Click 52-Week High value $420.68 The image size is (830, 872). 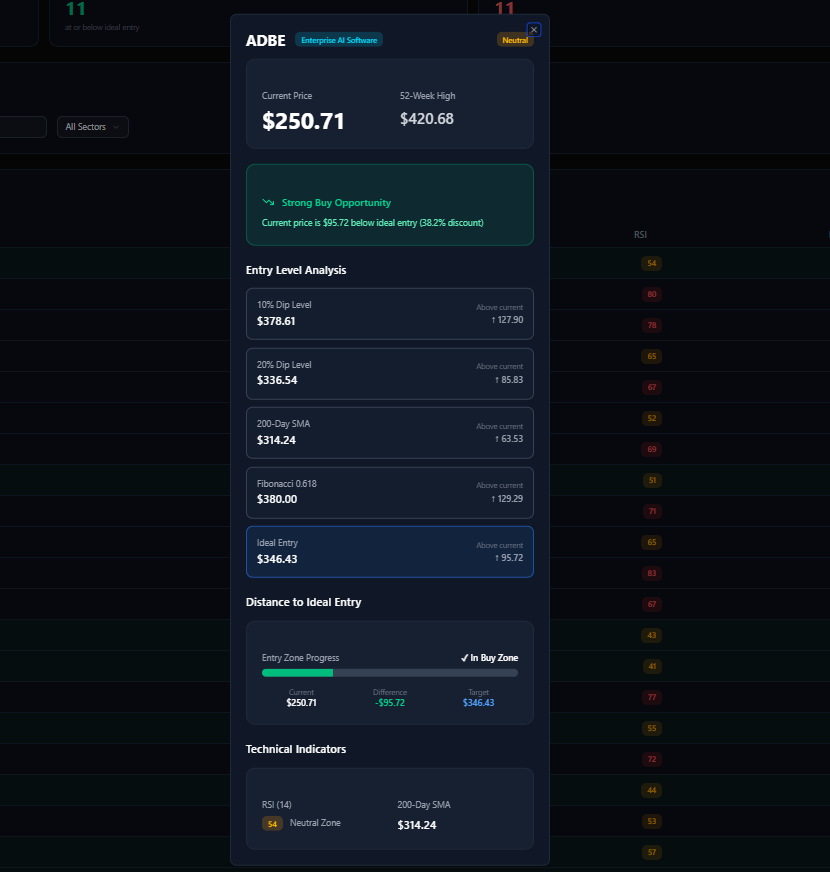coord(427,119)
